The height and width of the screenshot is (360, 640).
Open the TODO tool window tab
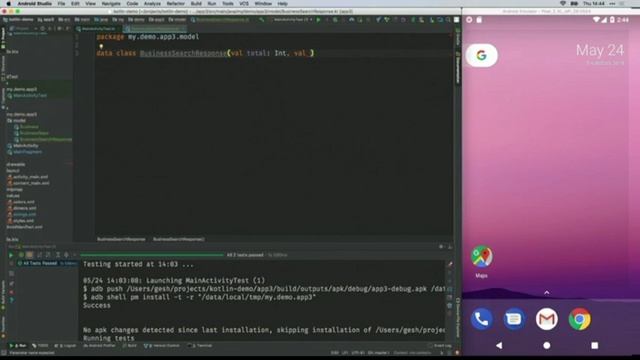40,346
